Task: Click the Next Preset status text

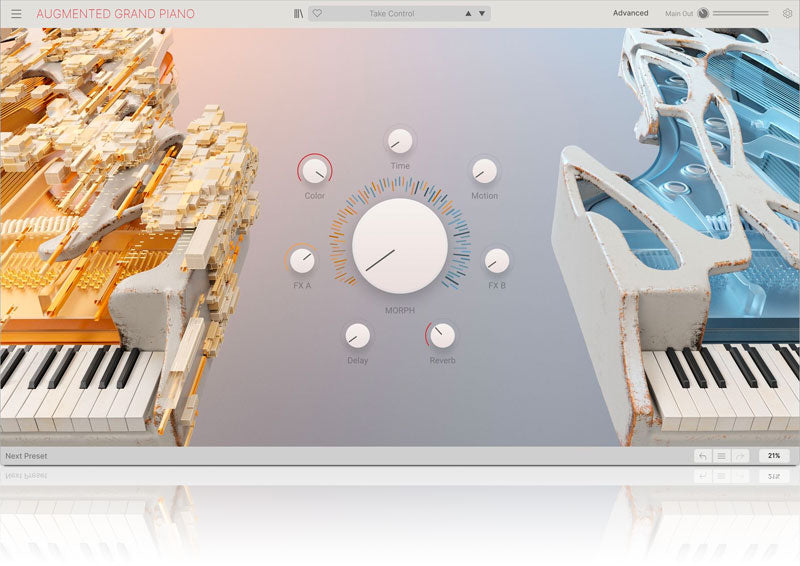Action: pos(27,456)
